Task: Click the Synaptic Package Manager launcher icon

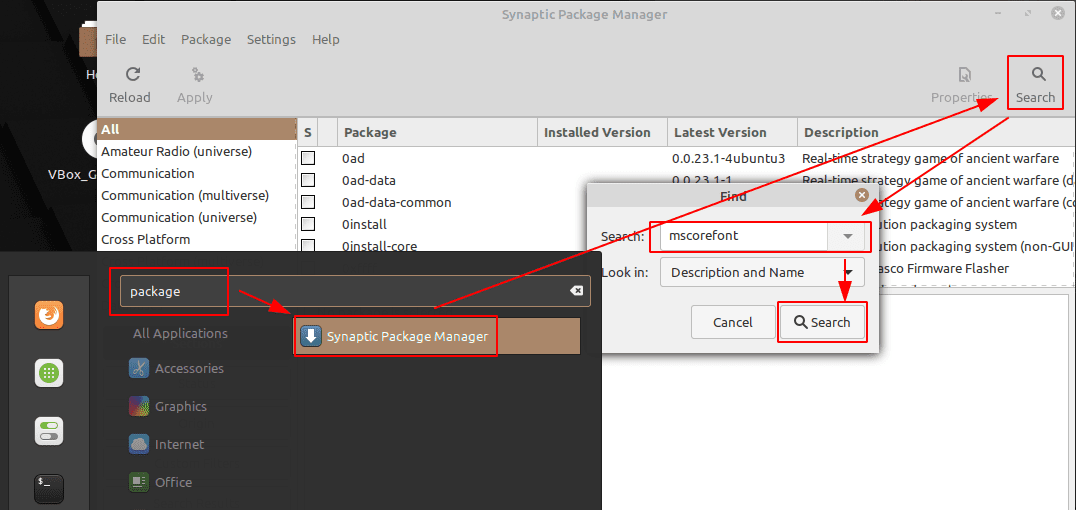Action: (x=312, y=336)
